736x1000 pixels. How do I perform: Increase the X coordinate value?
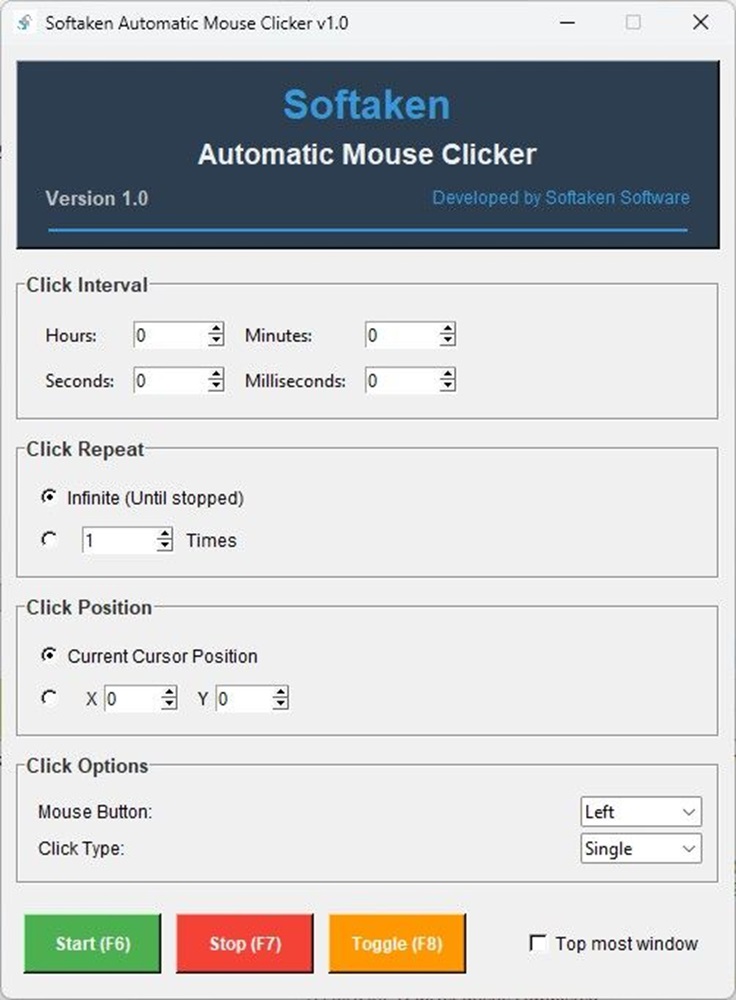tap(169, 693)
